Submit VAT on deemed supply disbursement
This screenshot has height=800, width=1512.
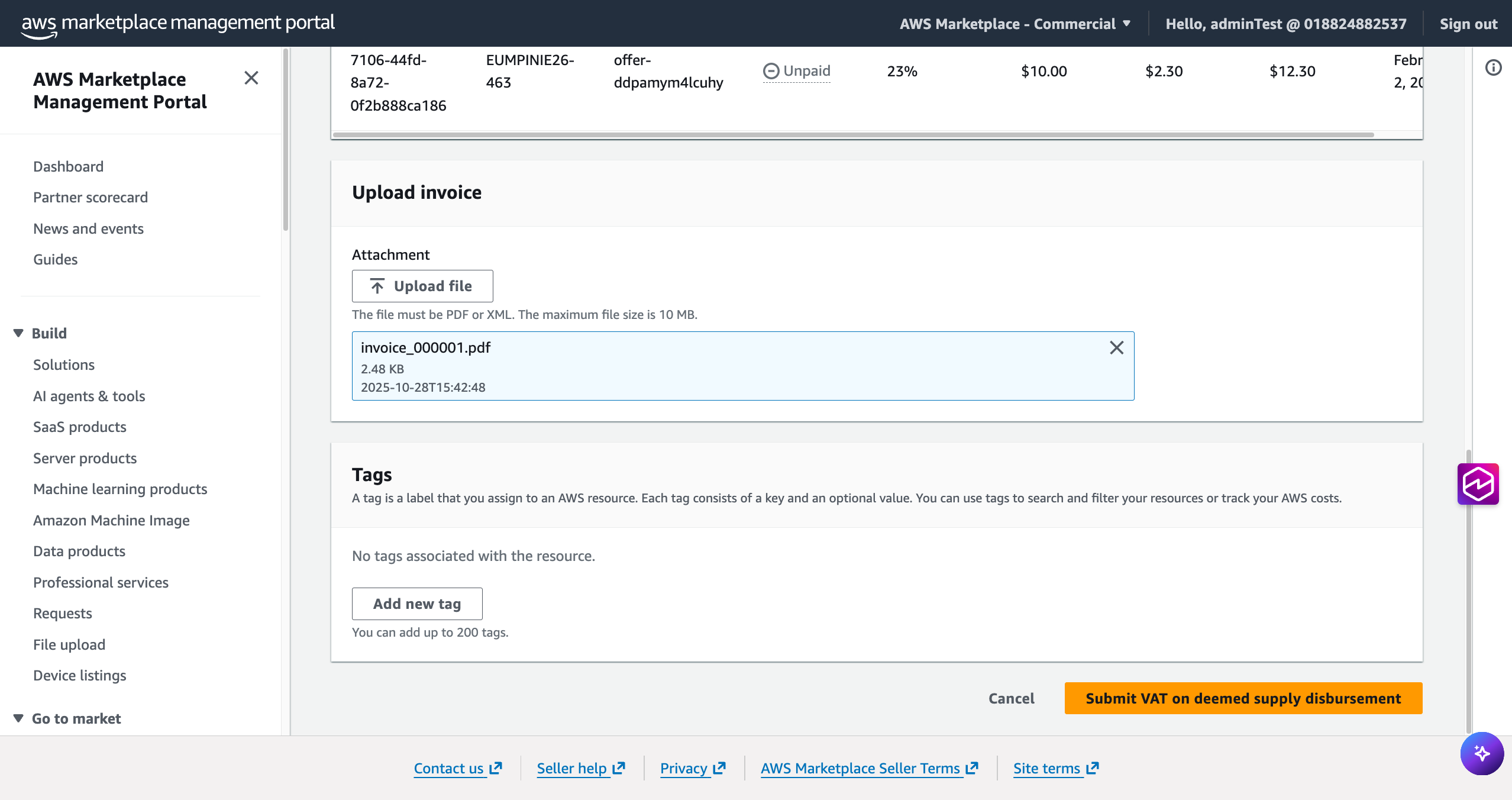point(1243,698)
